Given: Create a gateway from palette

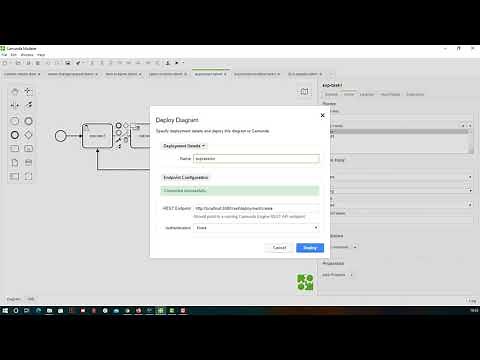Looking at the screenshot, I should tap(28, 135).
